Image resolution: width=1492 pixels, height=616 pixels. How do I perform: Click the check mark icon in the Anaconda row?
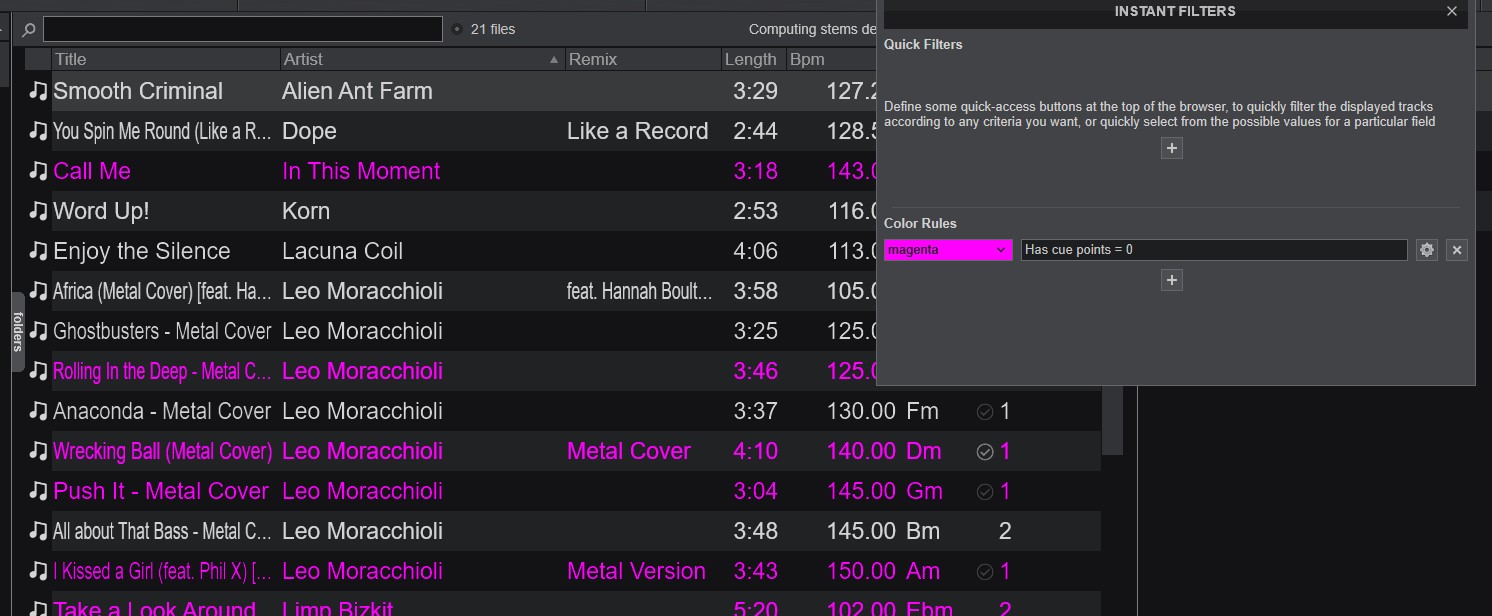pos(984,411)
